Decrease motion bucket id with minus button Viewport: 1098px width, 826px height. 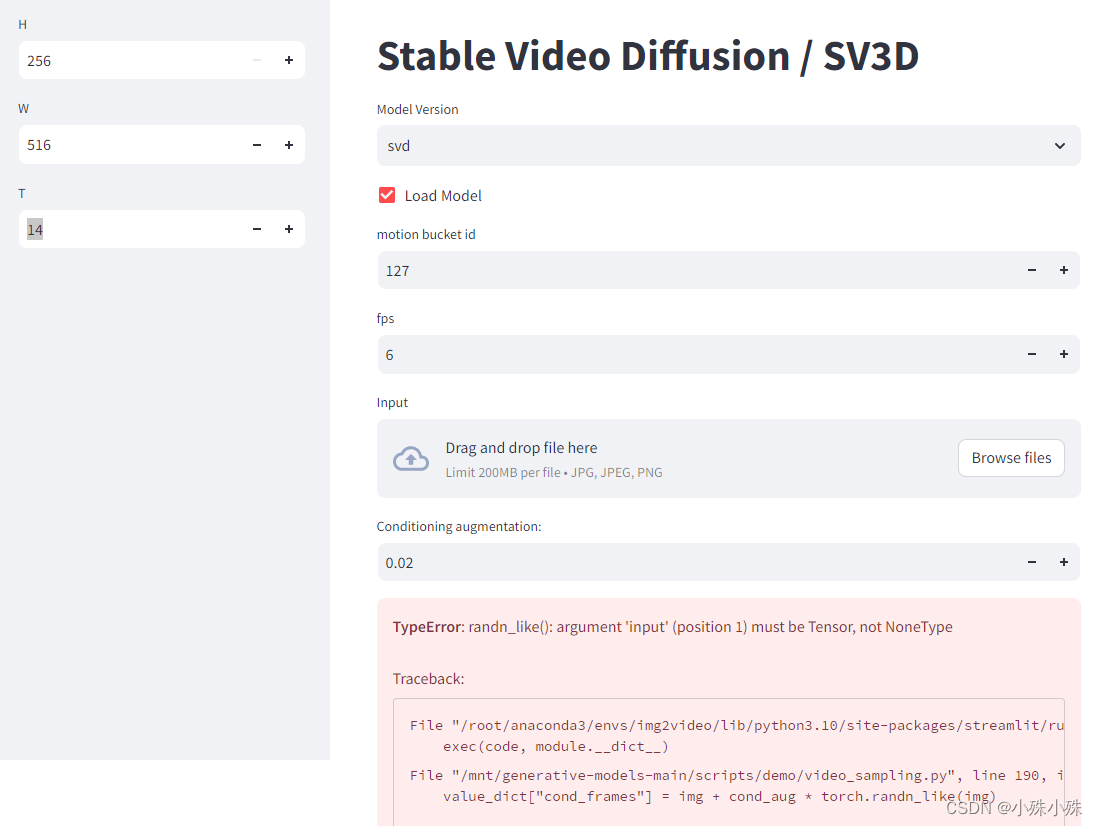pyautogui.click(x=1031, y=270)
